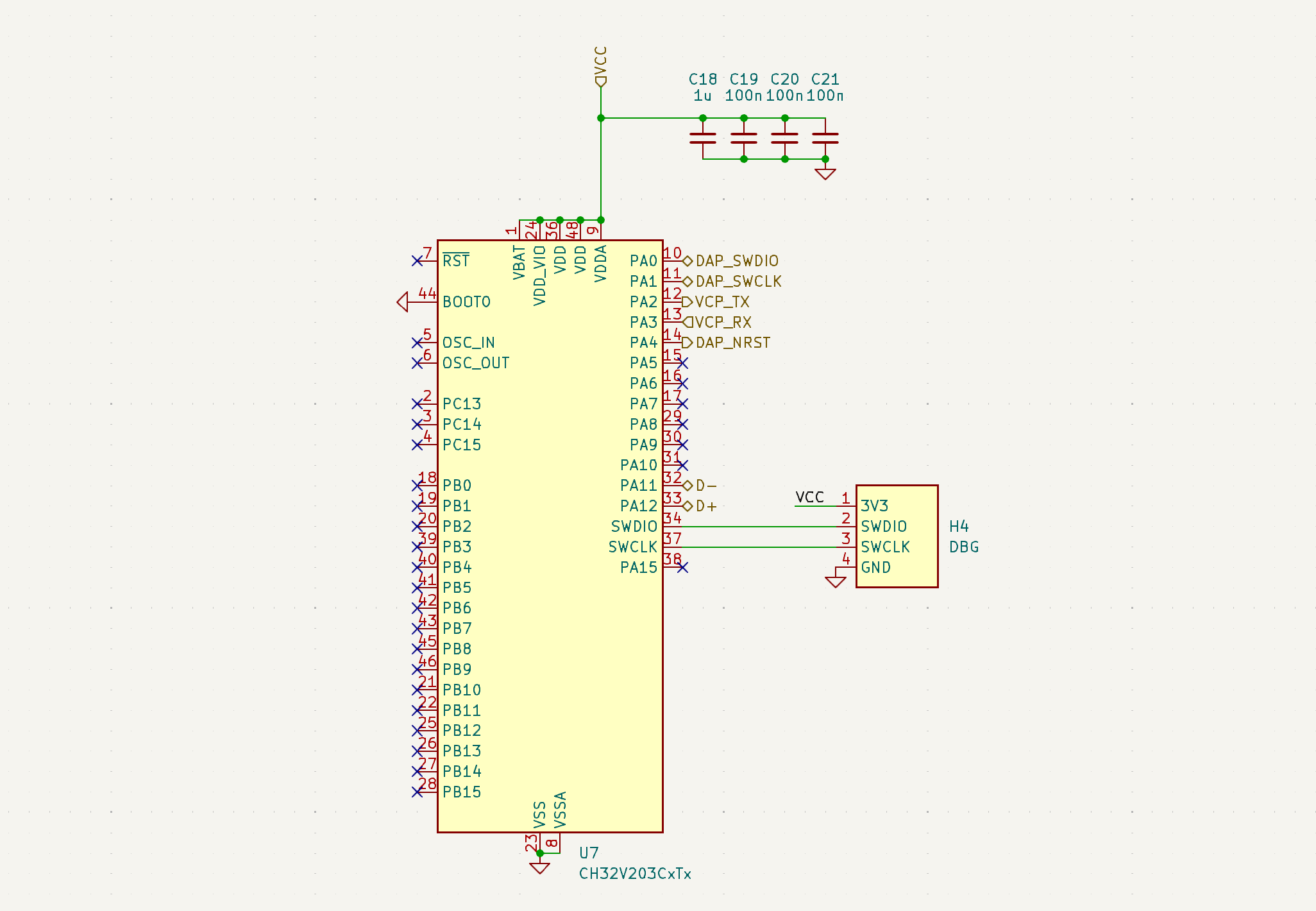Image resolution: width=1316 pixels, height=911 pixels.
Task: Select the VCP_TX label on PA2
Action: click(x=716, y=302)
